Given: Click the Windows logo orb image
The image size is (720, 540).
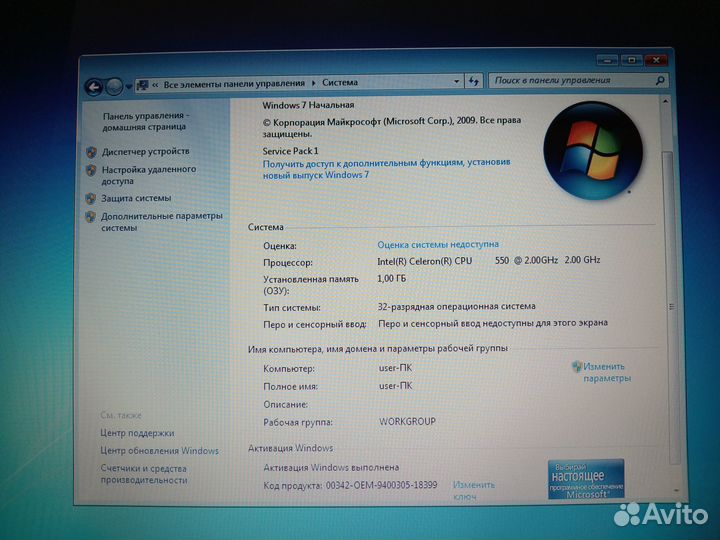Looking at the screenshot, I should 592,151.
